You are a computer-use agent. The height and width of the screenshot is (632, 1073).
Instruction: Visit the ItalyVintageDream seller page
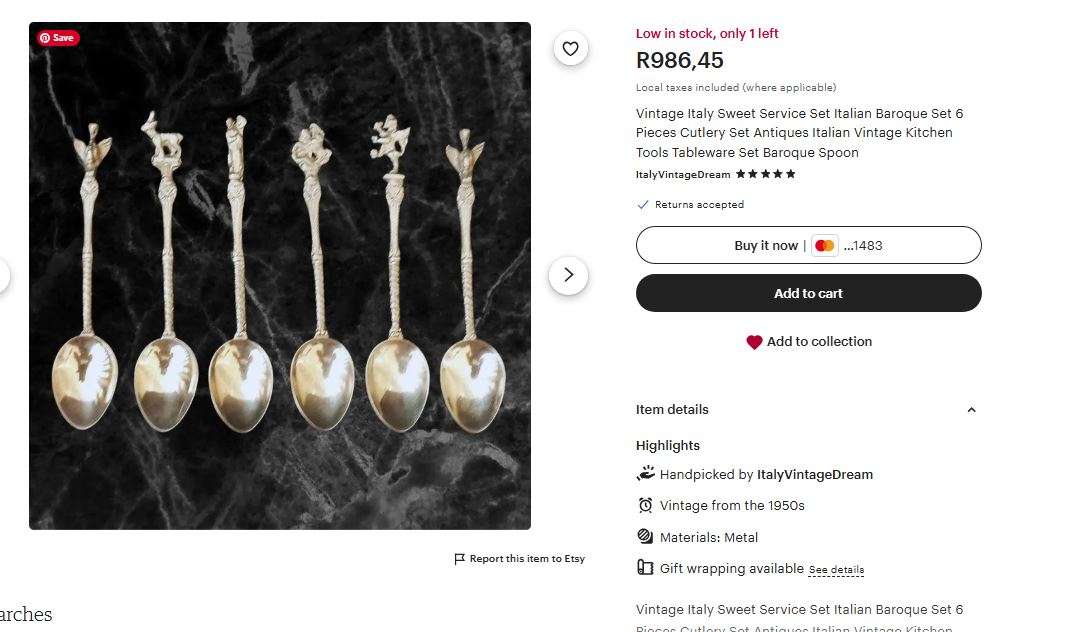[682, 174]
